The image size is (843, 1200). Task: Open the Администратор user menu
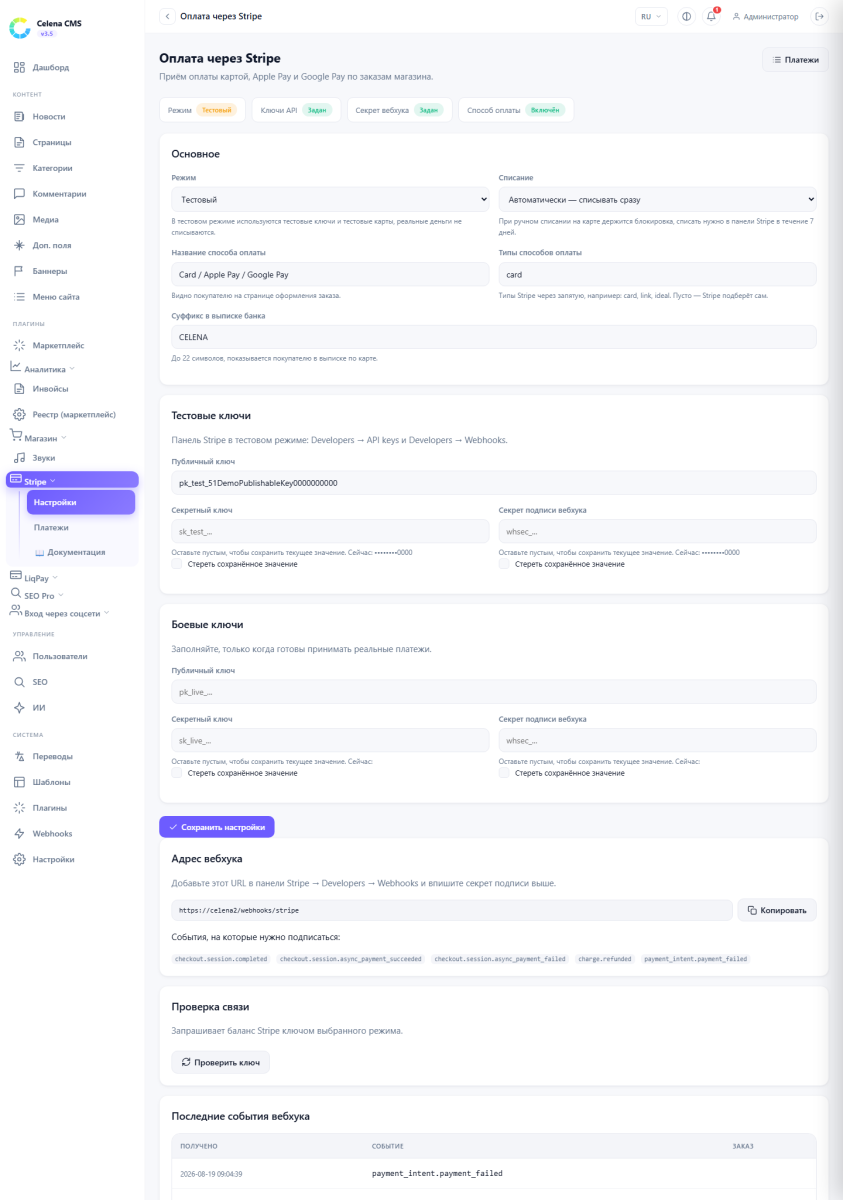766,16
